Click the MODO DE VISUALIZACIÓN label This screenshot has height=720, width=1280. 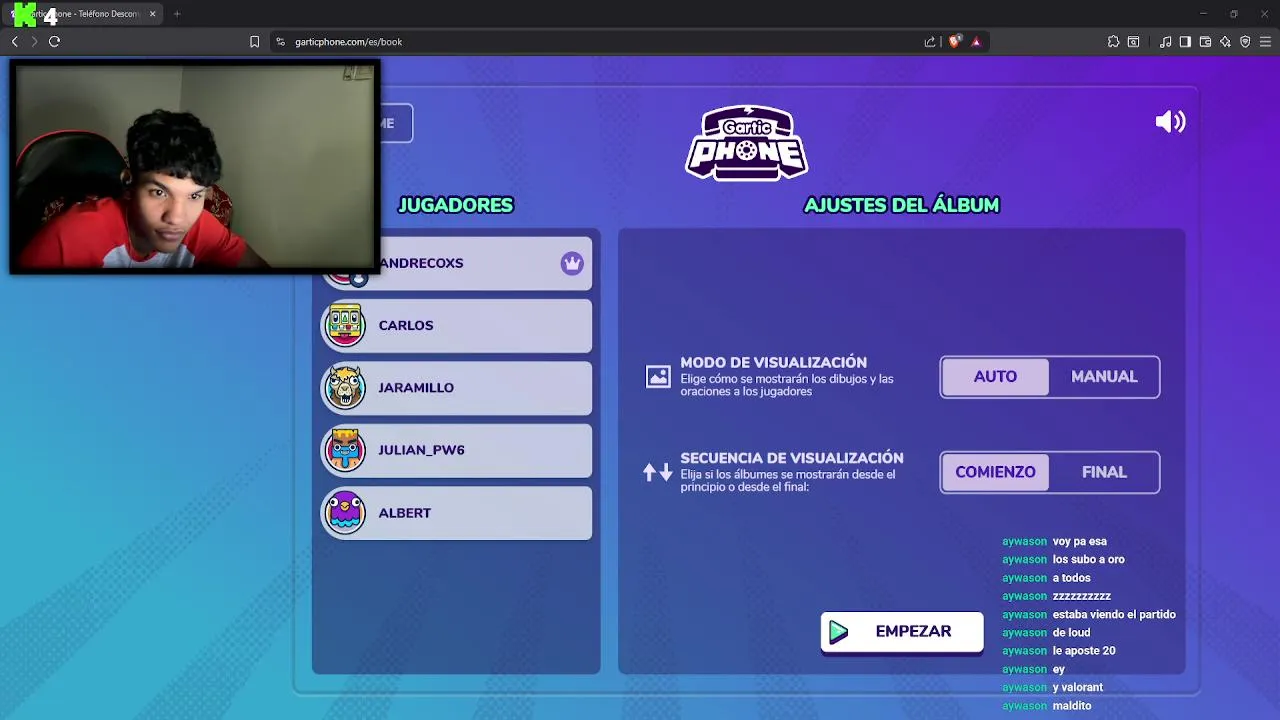pos(774,362)
